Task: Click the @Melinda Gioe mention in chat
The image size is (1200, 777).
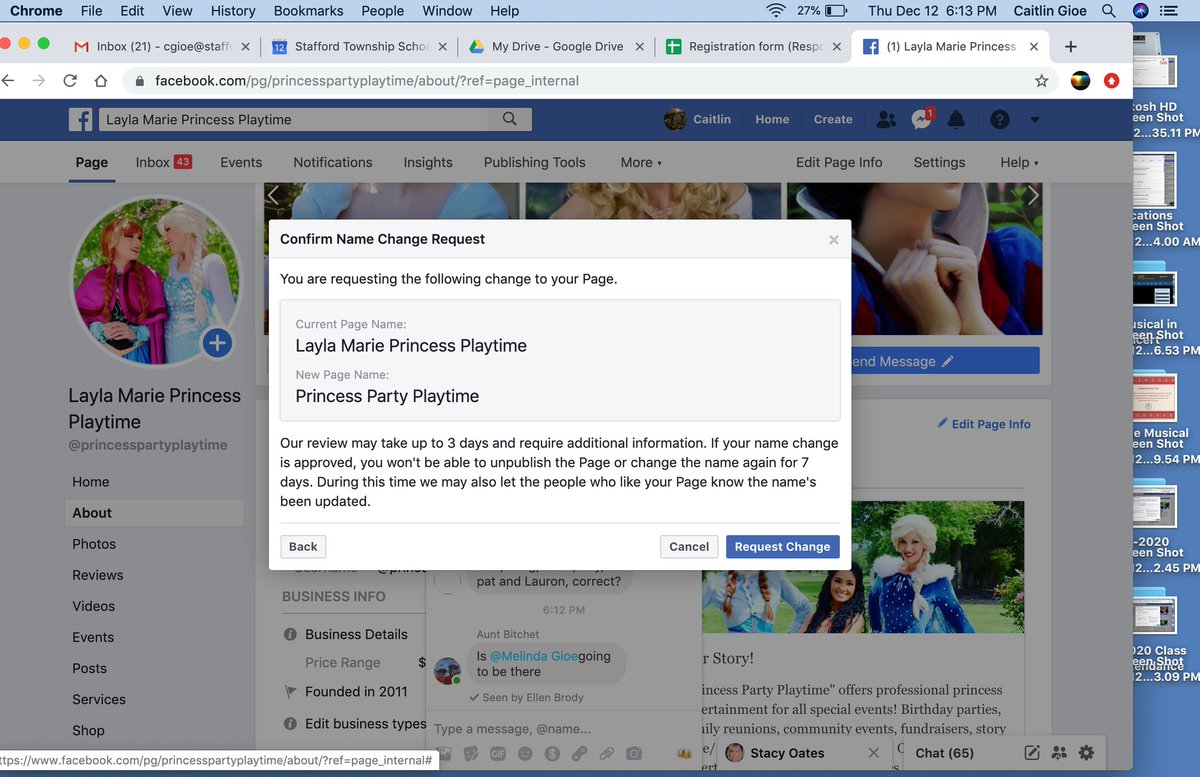Action: click(x=533, y=656)
